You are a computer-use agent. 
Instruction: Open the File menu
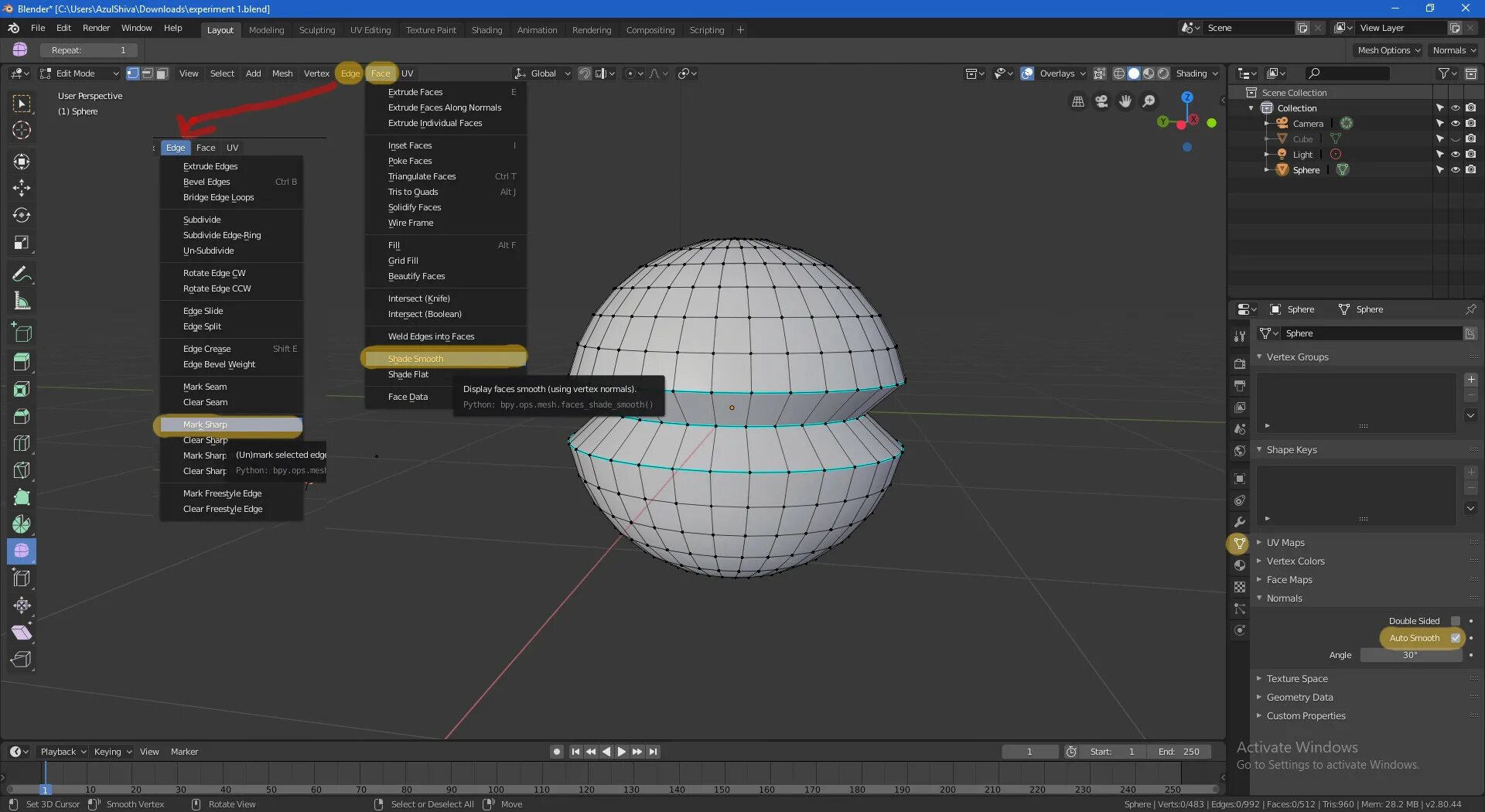click(x=38, y=28)
